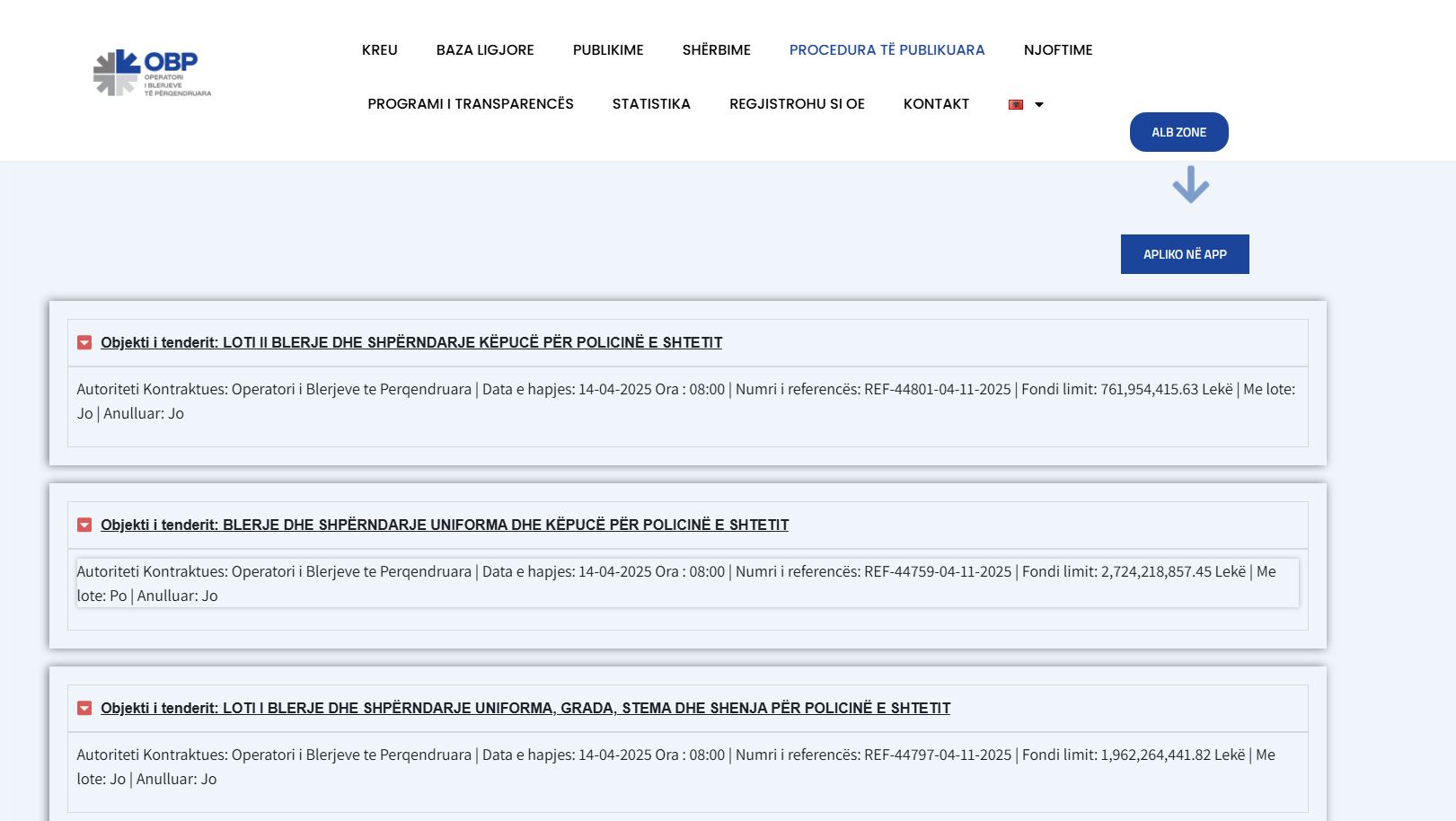Open the language selector dropdown caret

pyautogui.click(x=1039, y=104)
